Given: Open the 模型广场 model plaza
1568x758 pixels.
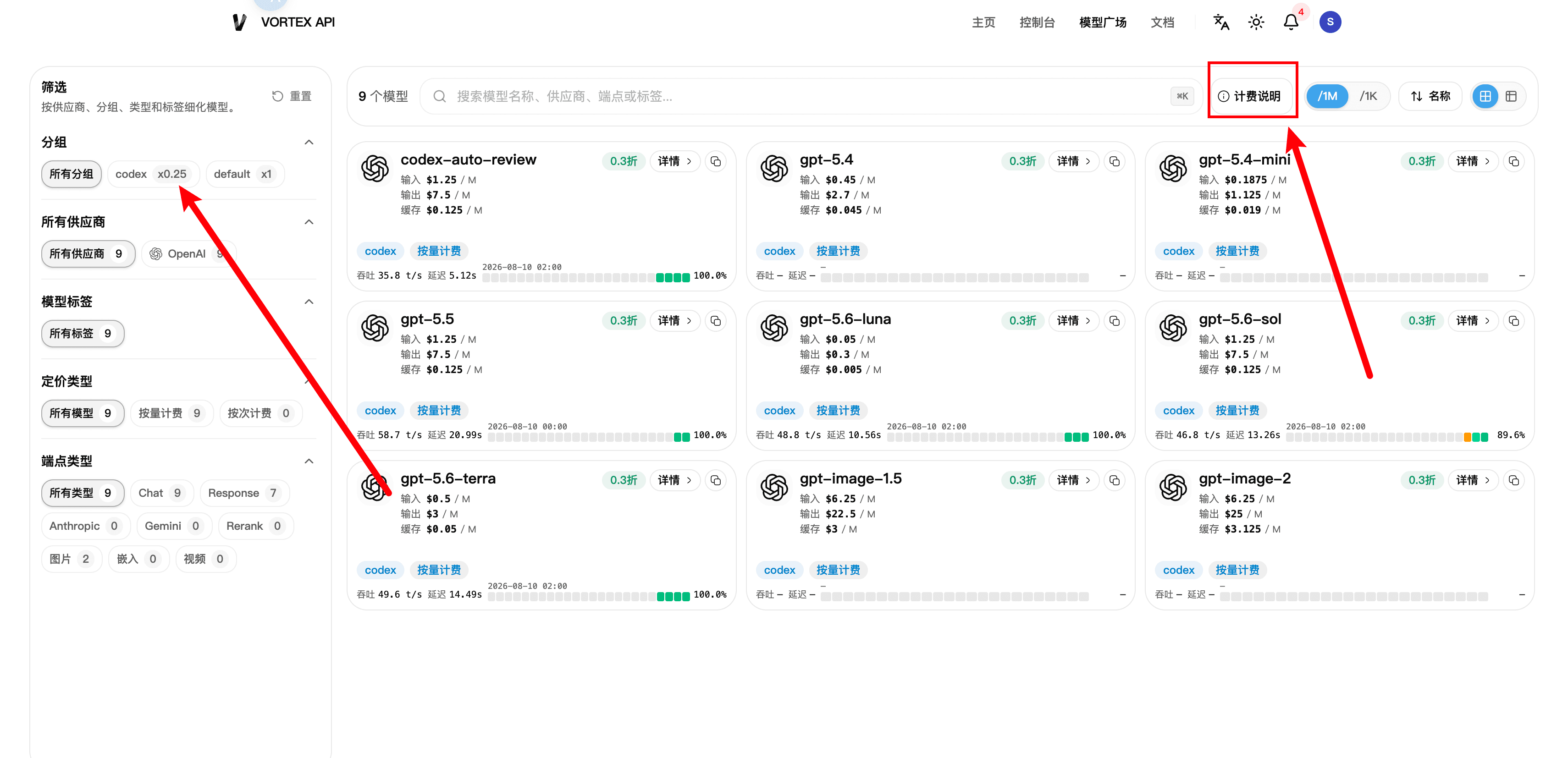Looking at the screenshot, I should pyautogui.click(x=1102, y=22).
